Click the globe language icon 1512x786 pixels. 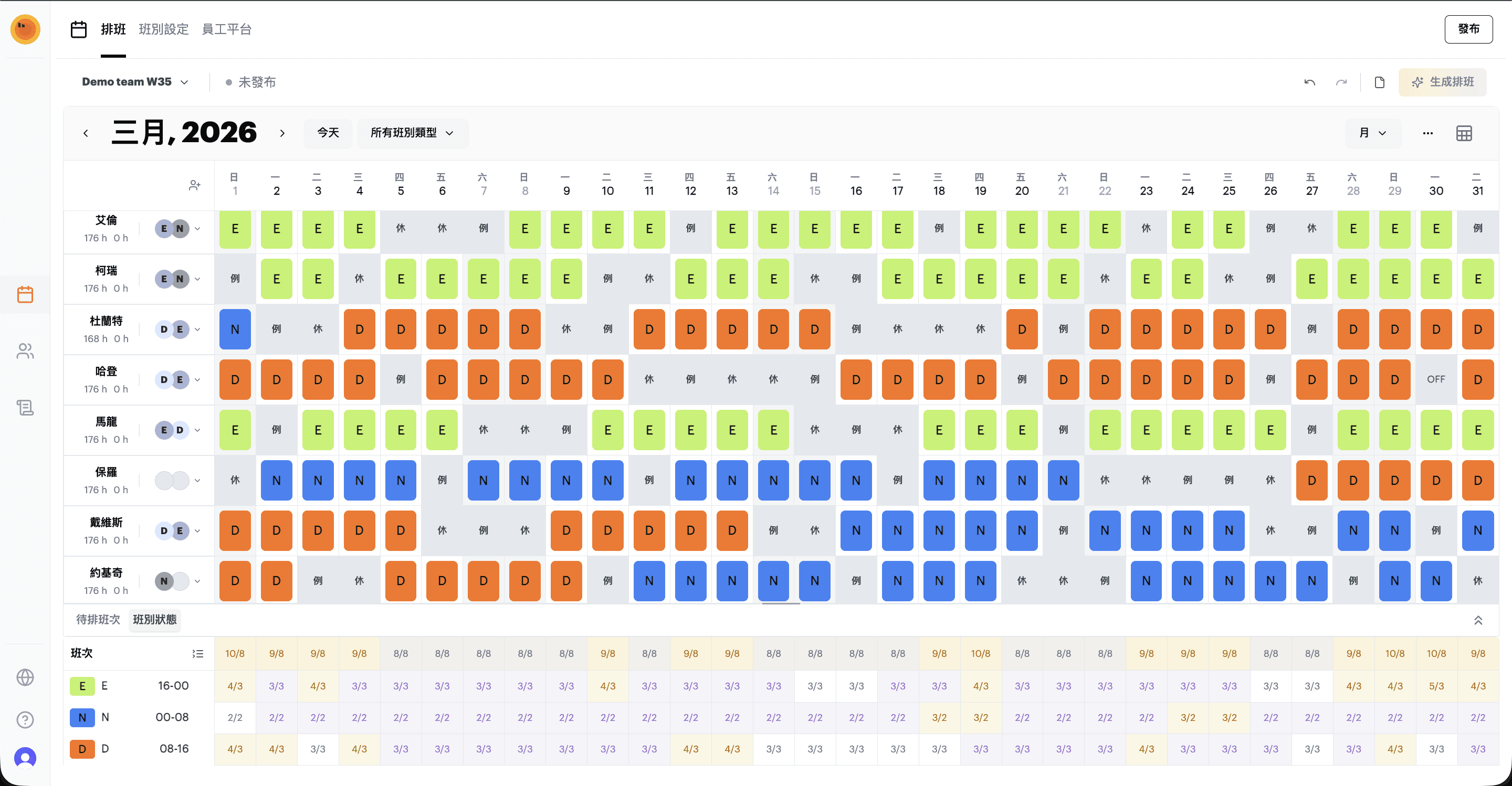(25, 677)
